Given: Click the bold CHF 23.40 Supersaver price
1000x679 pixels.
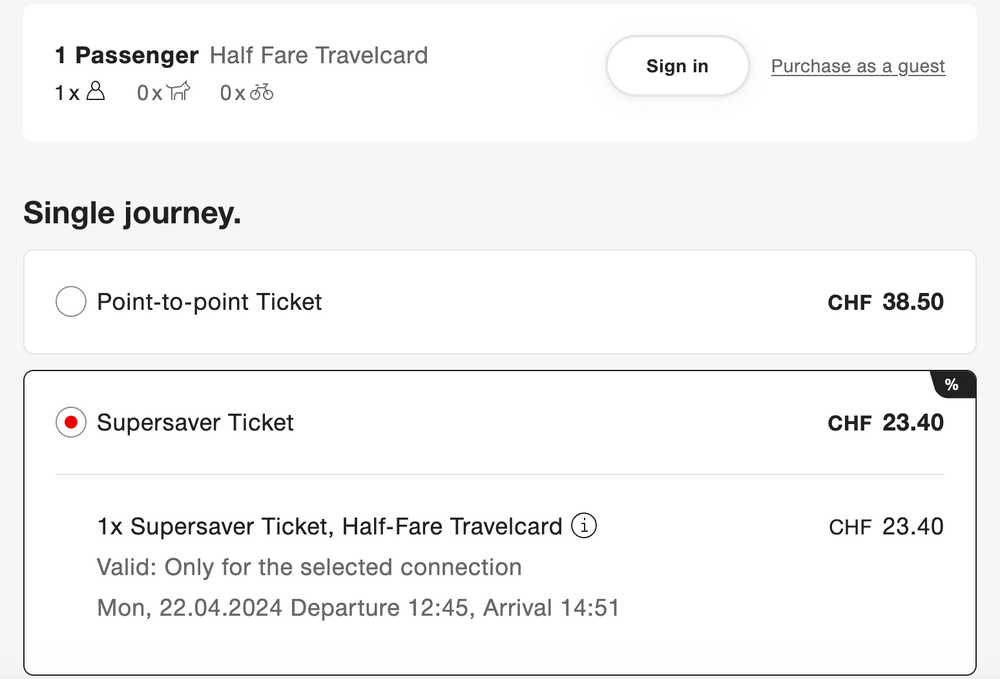Looking at the screenshot, I should [886, 423].
